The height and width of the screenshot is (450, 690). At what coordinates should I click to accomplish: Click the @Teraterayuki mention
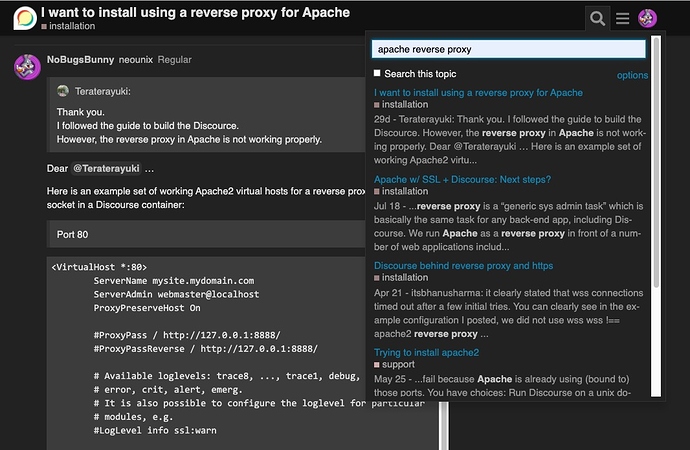[x=106, y=168]
